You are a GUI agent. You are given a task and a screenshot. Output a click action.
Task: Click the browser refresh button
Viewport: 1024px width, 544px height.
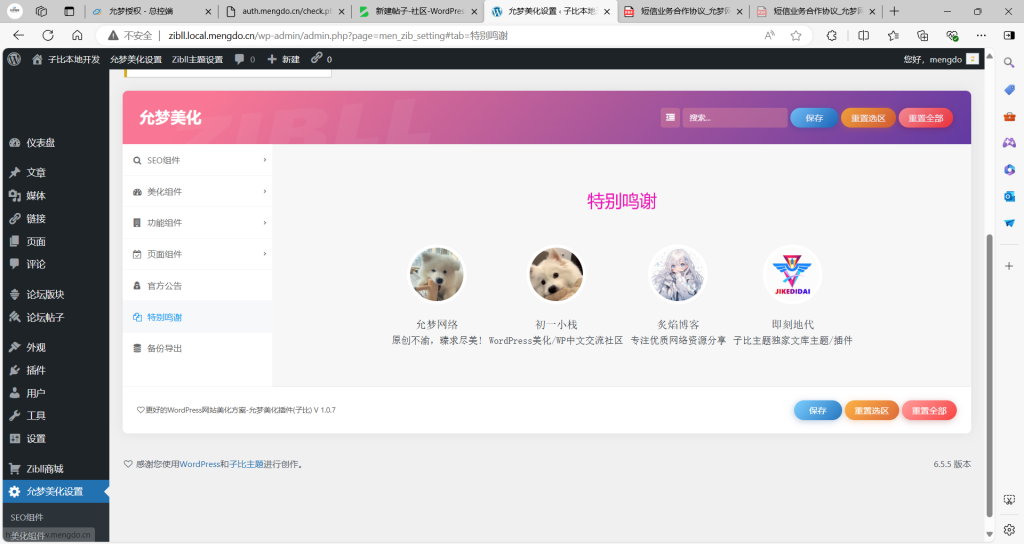47,35
